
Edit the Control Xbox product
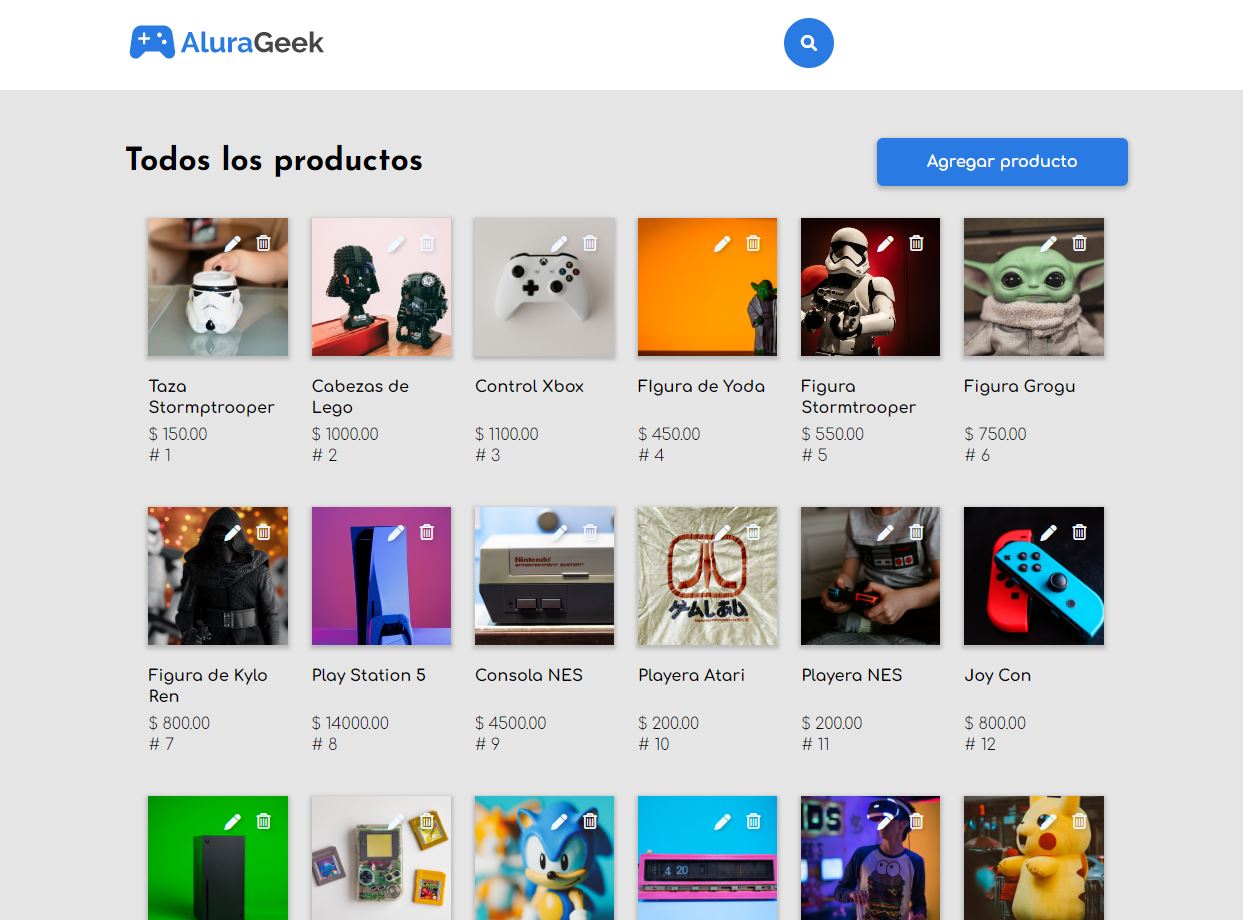tap(558, 242)
